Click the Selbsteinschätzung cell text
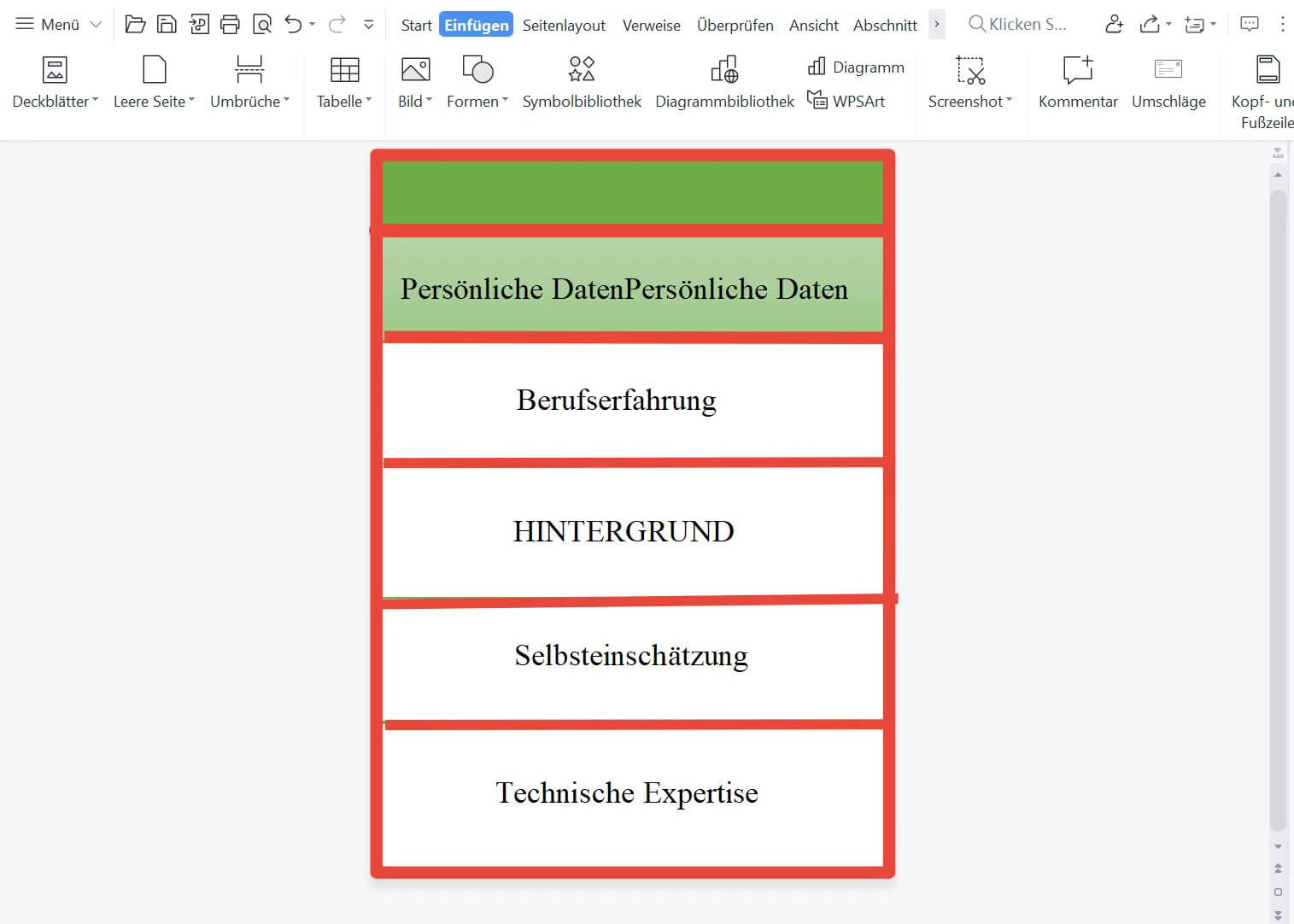The image size is (1294, 924). [631, 655]
